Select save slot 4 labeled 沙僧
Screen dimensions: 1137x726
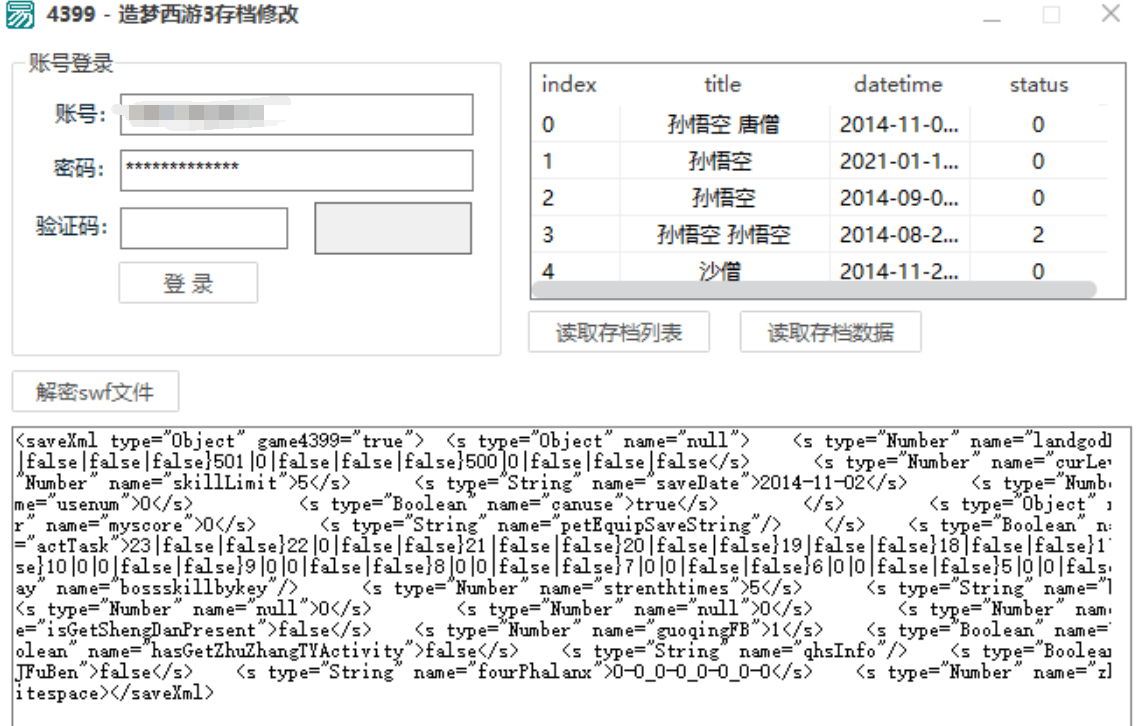tap(722, 271)
